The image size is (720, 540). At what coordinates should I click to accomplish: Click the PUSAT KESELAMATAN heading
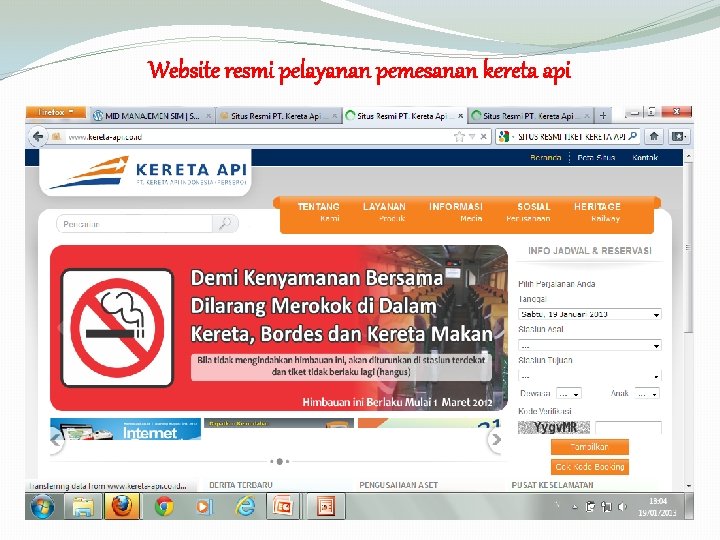coord(552,485)
